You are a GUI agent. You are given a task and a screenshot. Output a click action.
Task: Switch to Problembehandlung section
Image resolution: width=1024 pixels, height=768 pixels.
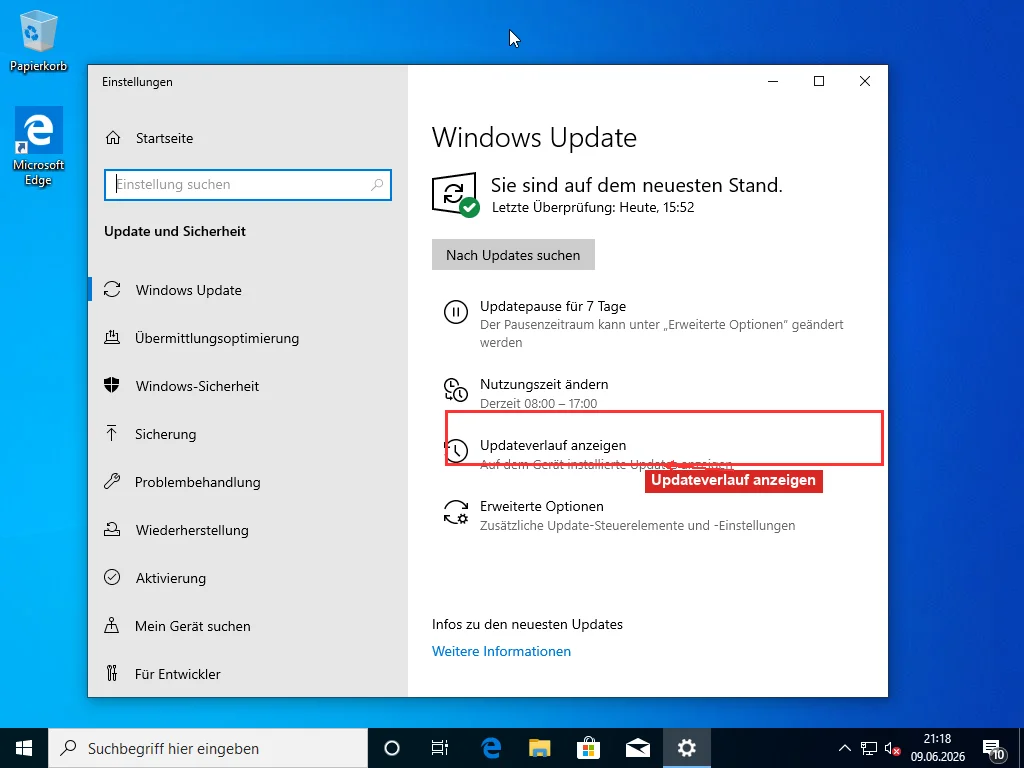pos(197,482)
